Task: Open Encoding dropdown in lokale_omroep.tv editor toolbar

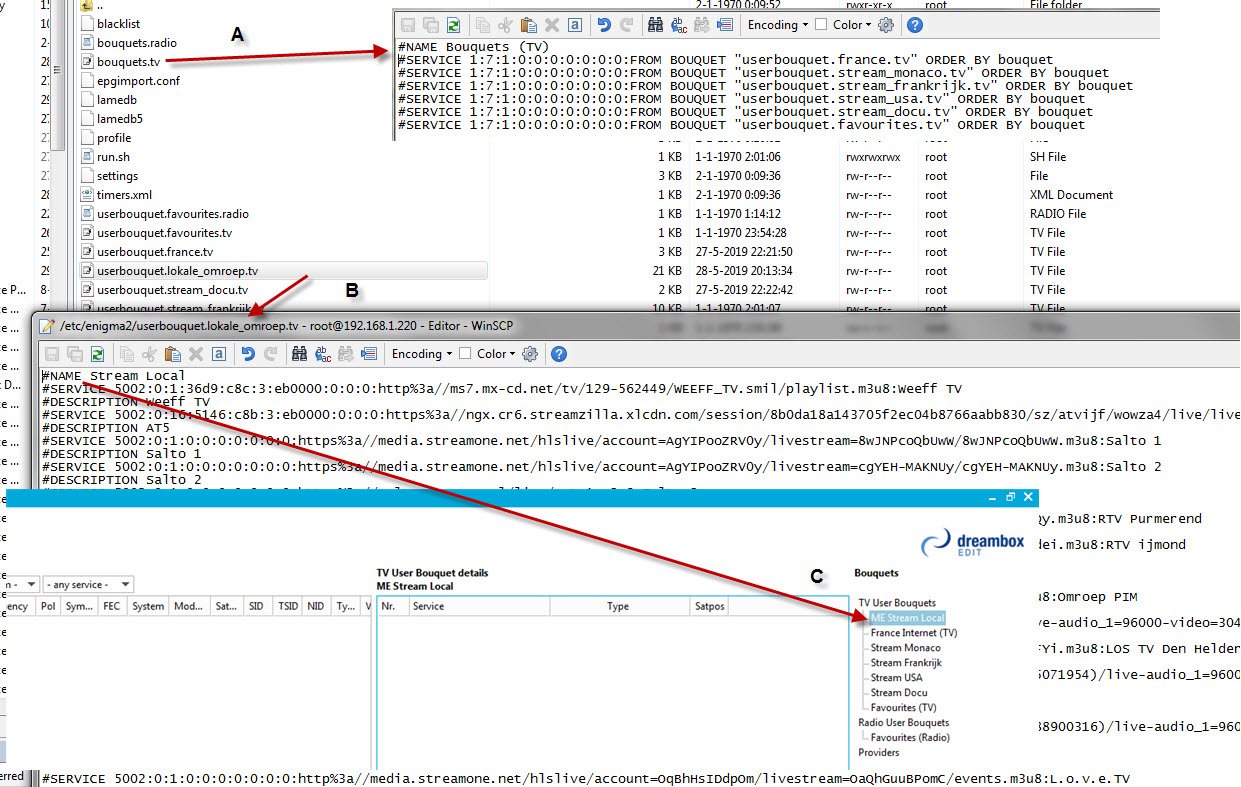Action: [x=422, y=353]
